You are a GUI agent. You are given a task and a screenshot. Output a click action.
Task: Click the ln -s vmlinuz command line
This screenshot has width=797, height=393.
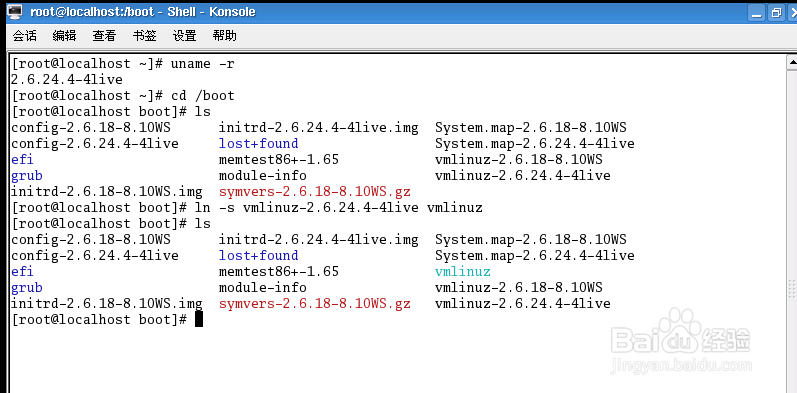(x=247, y=207)
